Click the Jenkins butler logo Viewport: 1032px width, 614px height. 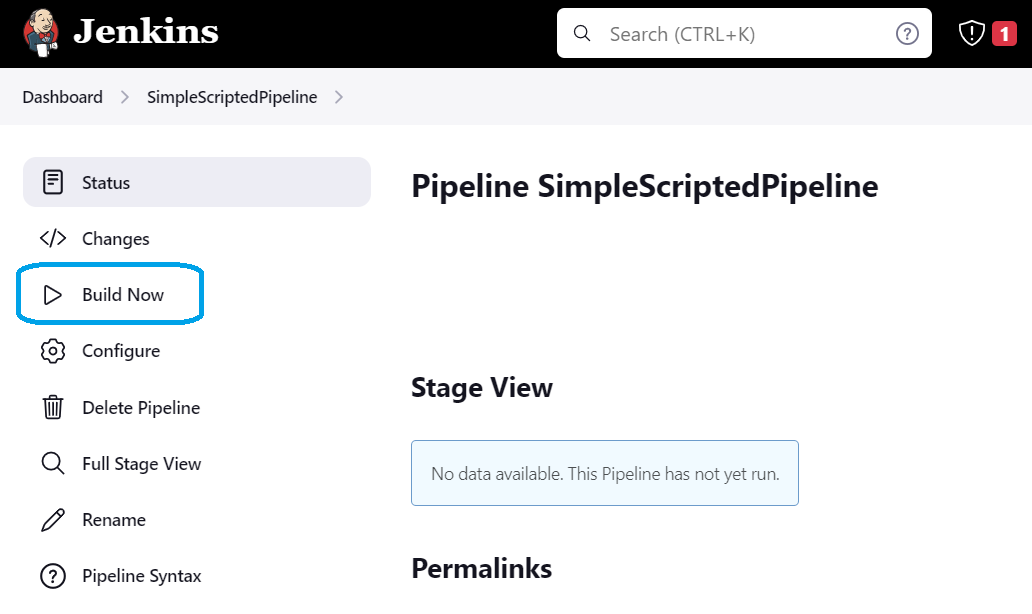coord(41,33)
